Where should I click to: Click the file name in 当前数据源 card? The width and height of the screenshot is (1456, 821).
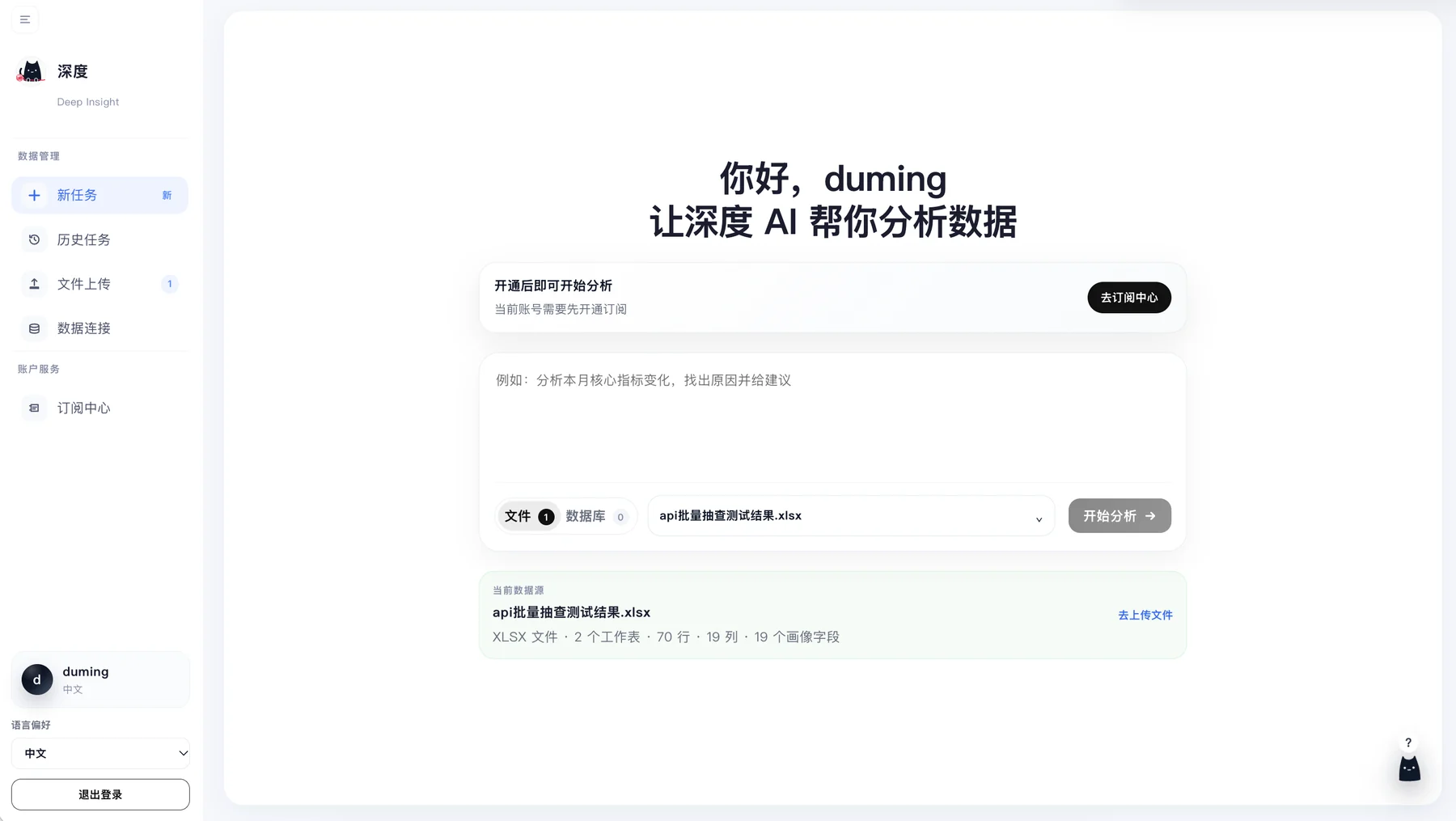click(571, 612)
